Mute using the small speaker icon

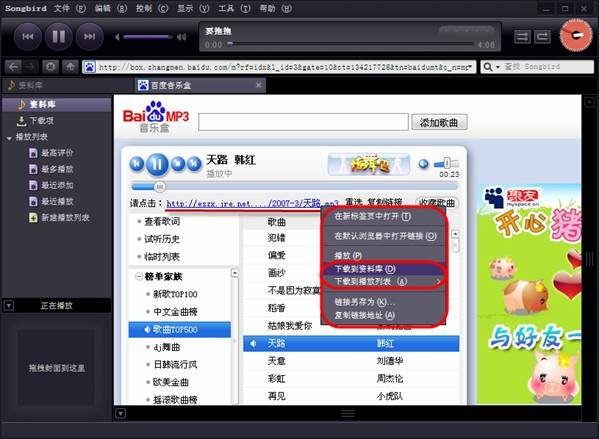click(x=117, y=37)
